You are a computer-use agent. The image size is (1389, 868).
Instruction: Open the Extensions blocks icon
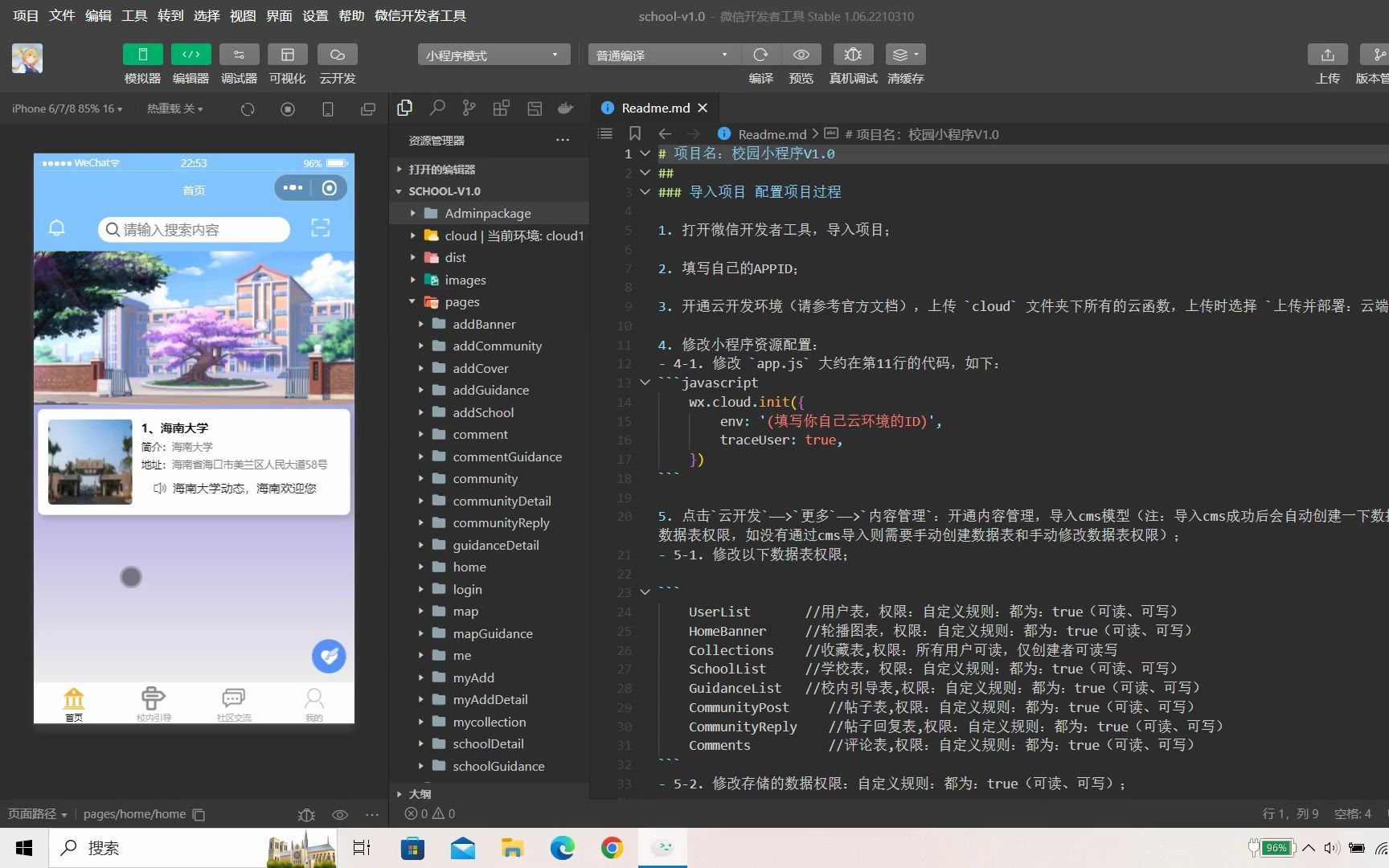pyautogui.click(x=502, y=108)
